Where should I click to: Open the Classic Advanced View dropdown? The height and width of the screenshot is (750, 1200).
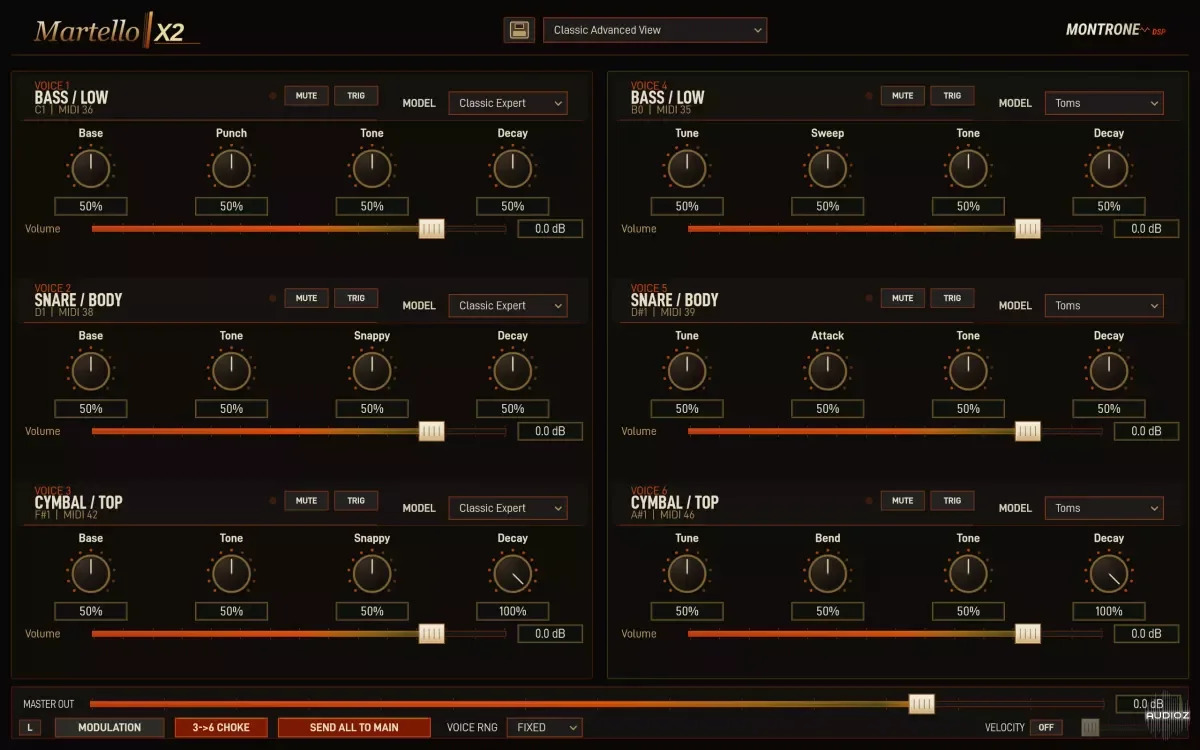[655, 30]
